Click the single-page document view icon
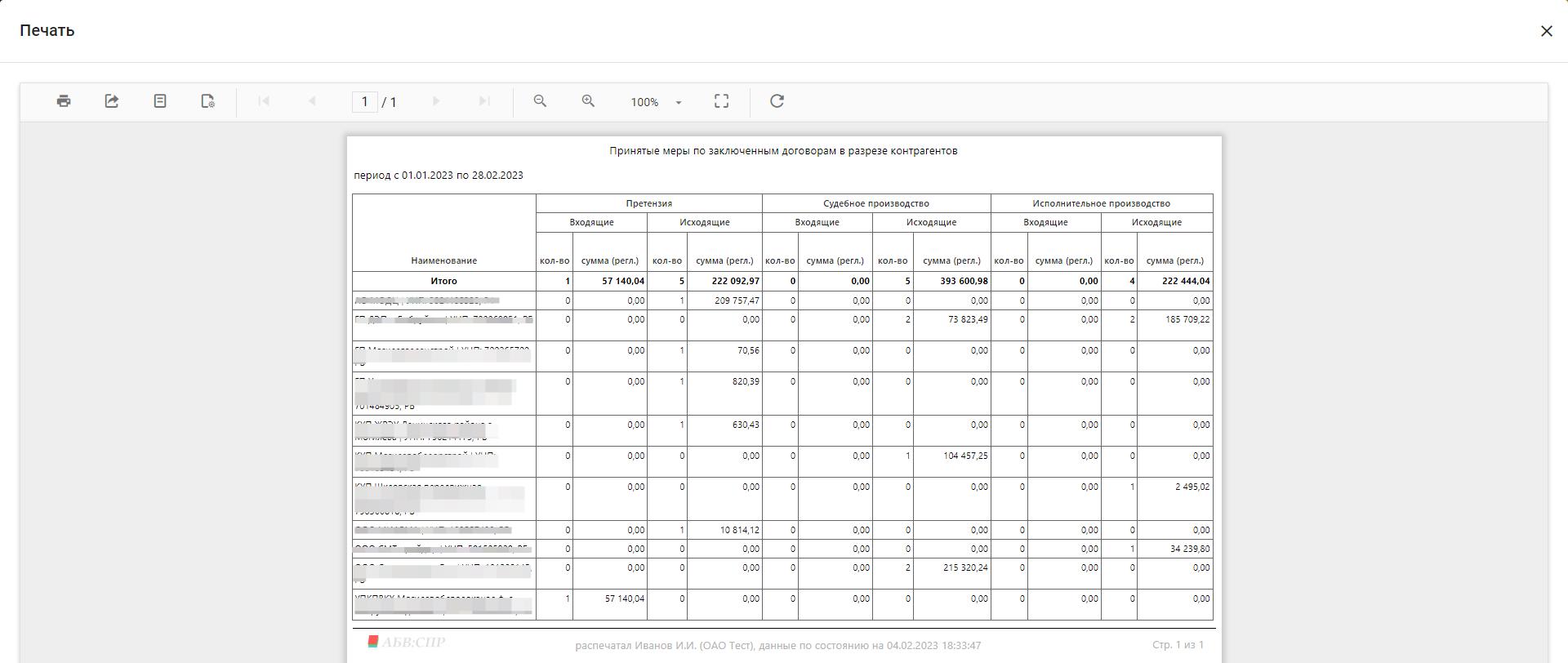 click(x=160, y=101)
